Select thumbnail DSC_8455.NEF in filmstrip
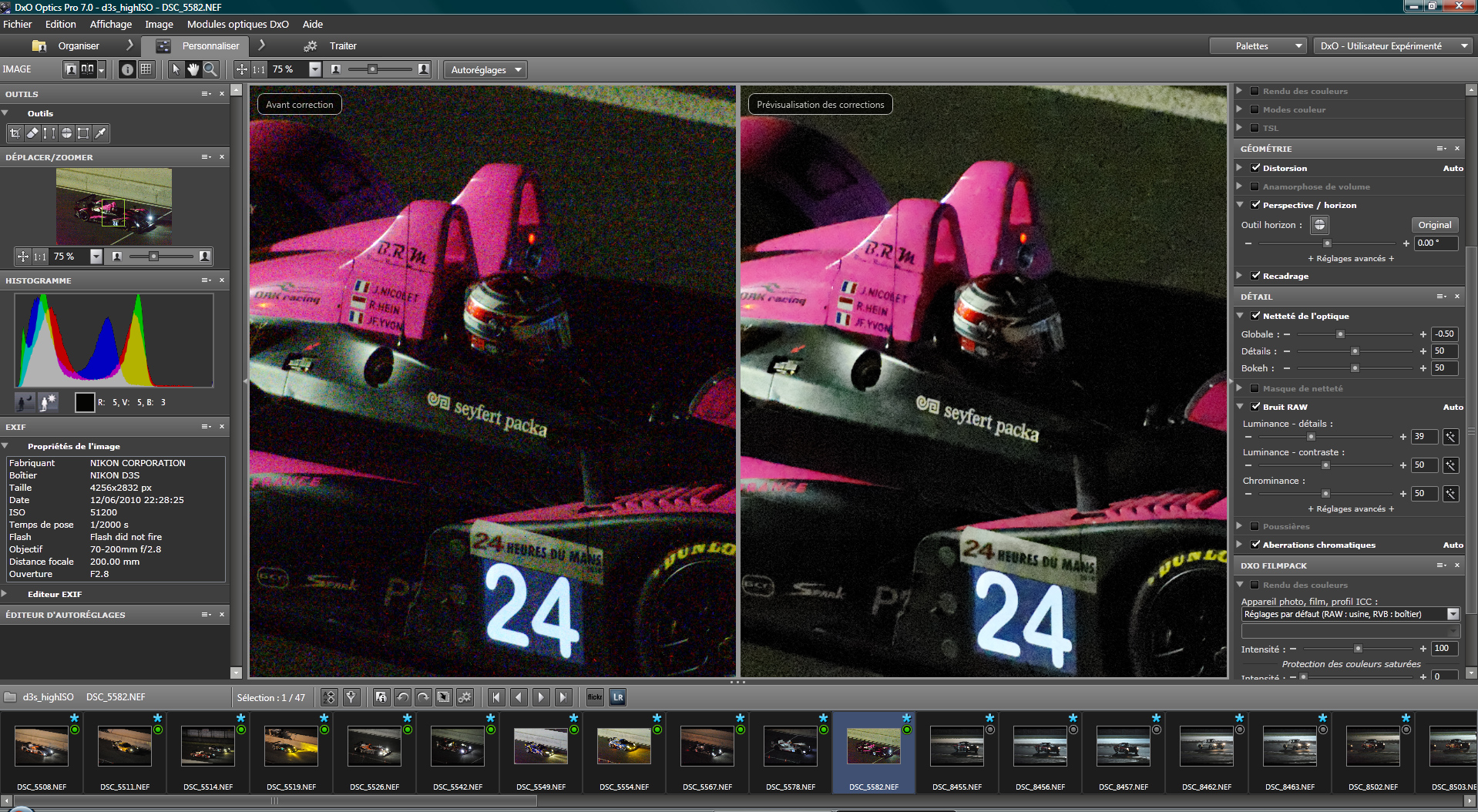The image size is (1478, 812). coord(957,751)
